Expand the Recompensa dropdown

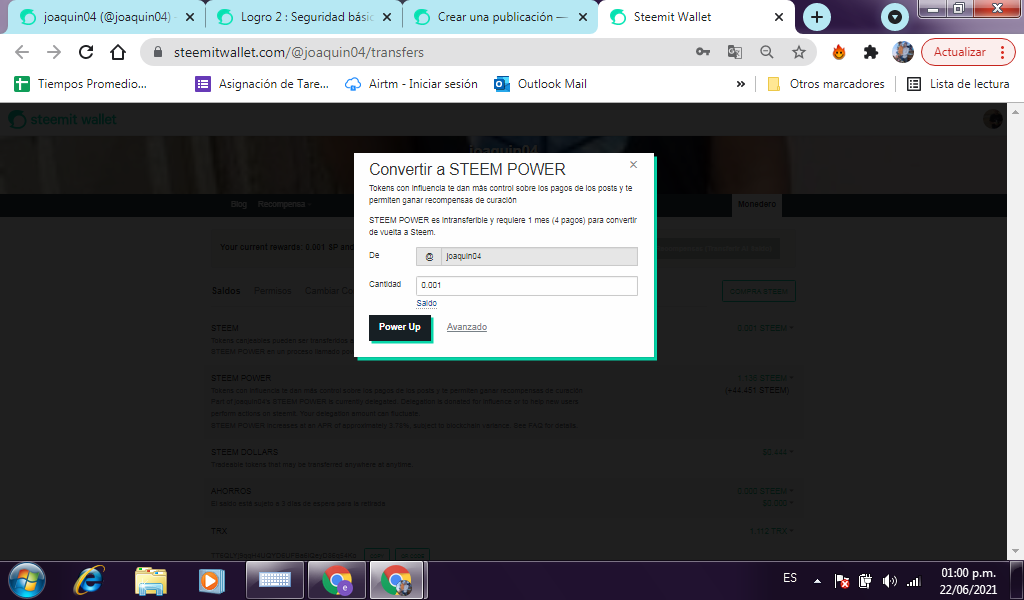click(x=283, y=204)
